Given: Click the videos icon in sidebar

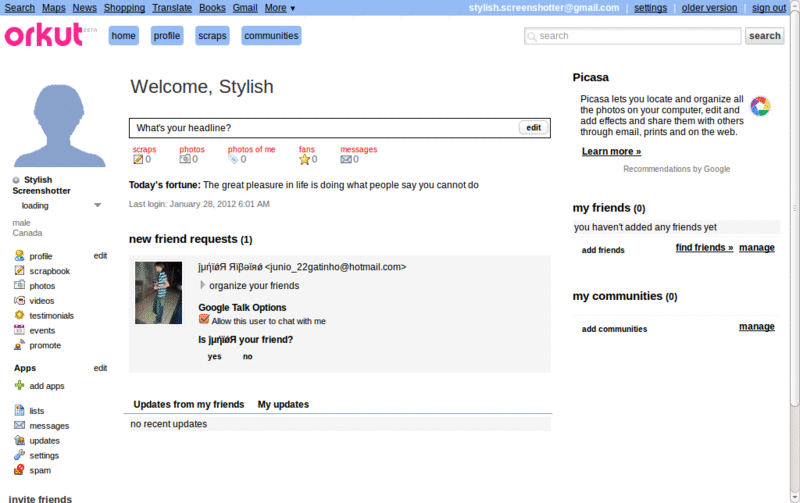Looking at the screenshot, I should pyautogui.click(x=19, y=300).
